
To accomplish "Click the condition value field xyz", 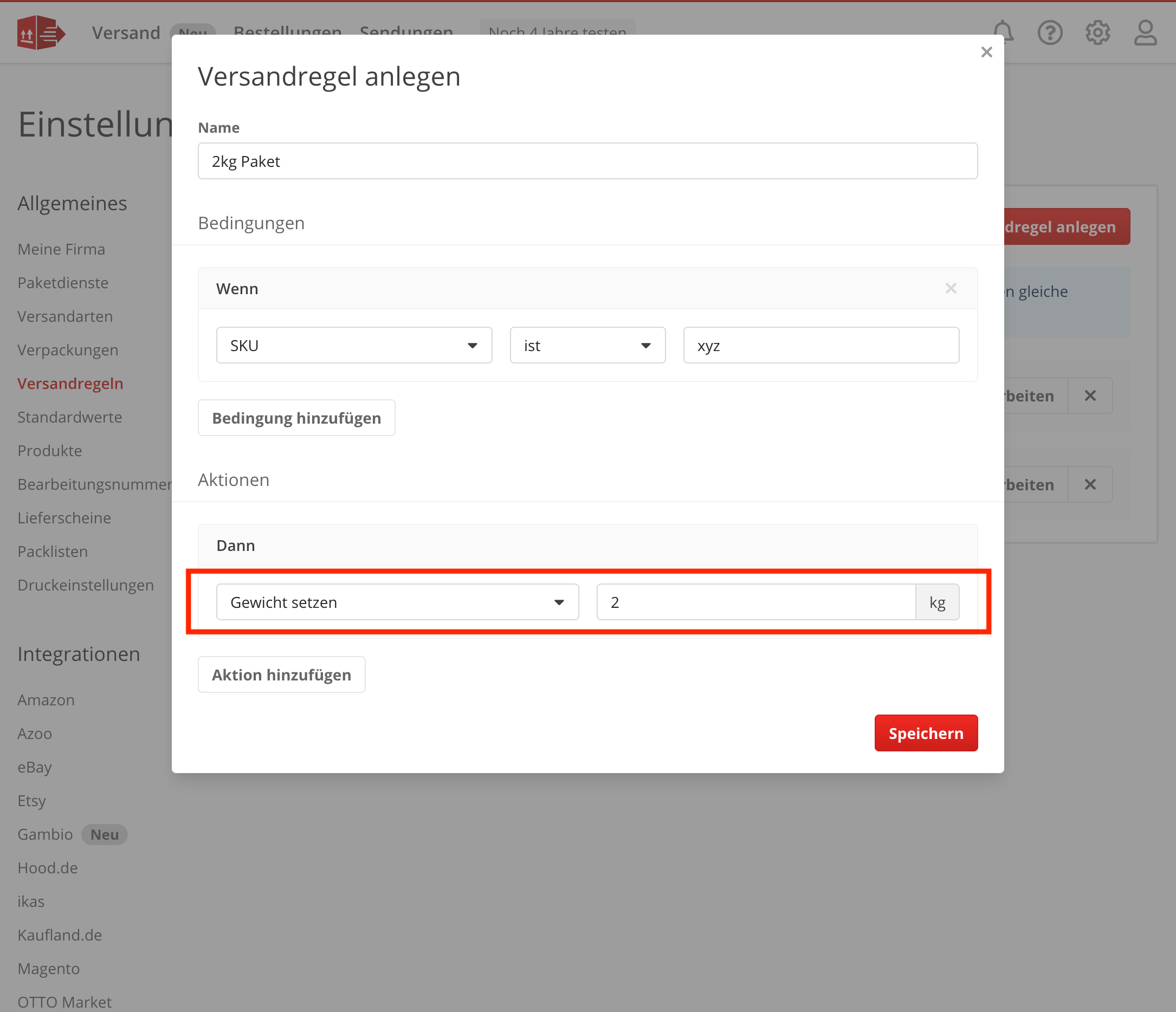I will pyautogui.click(x=820, y=345).
